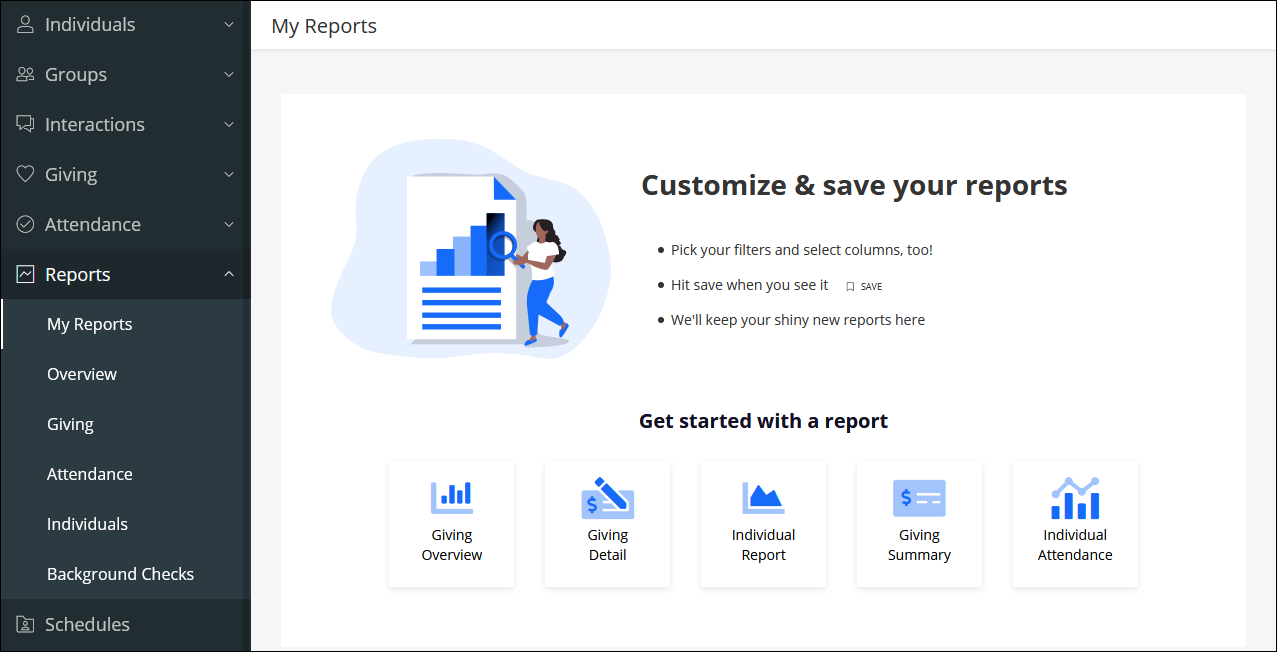
Task: Click the Reports chart icon in sidebar
Action: coord(26,274)
